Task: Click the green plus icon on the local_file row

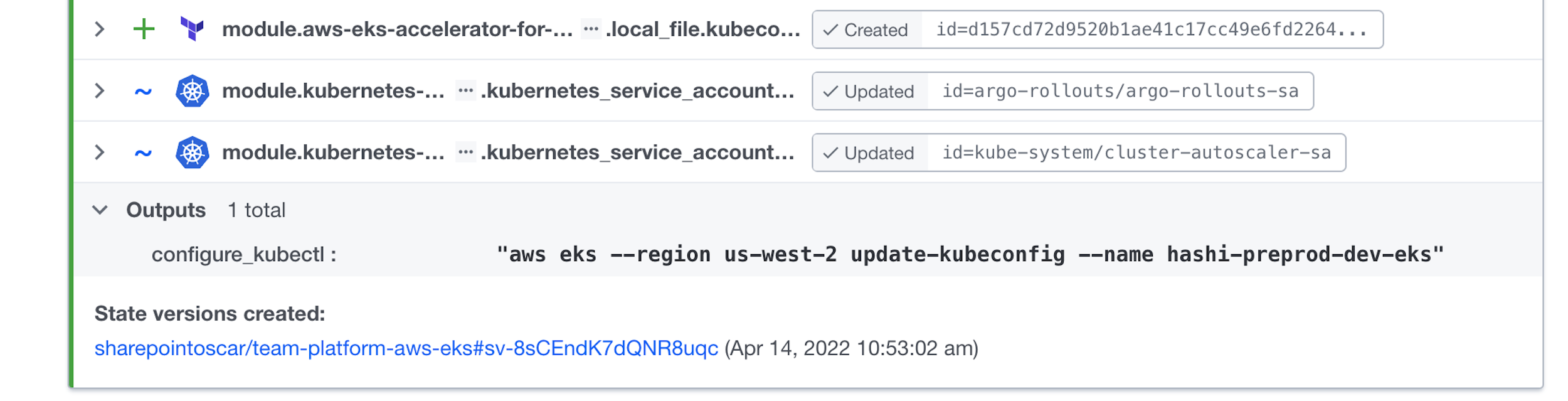Action: click(x=144, y=29)
